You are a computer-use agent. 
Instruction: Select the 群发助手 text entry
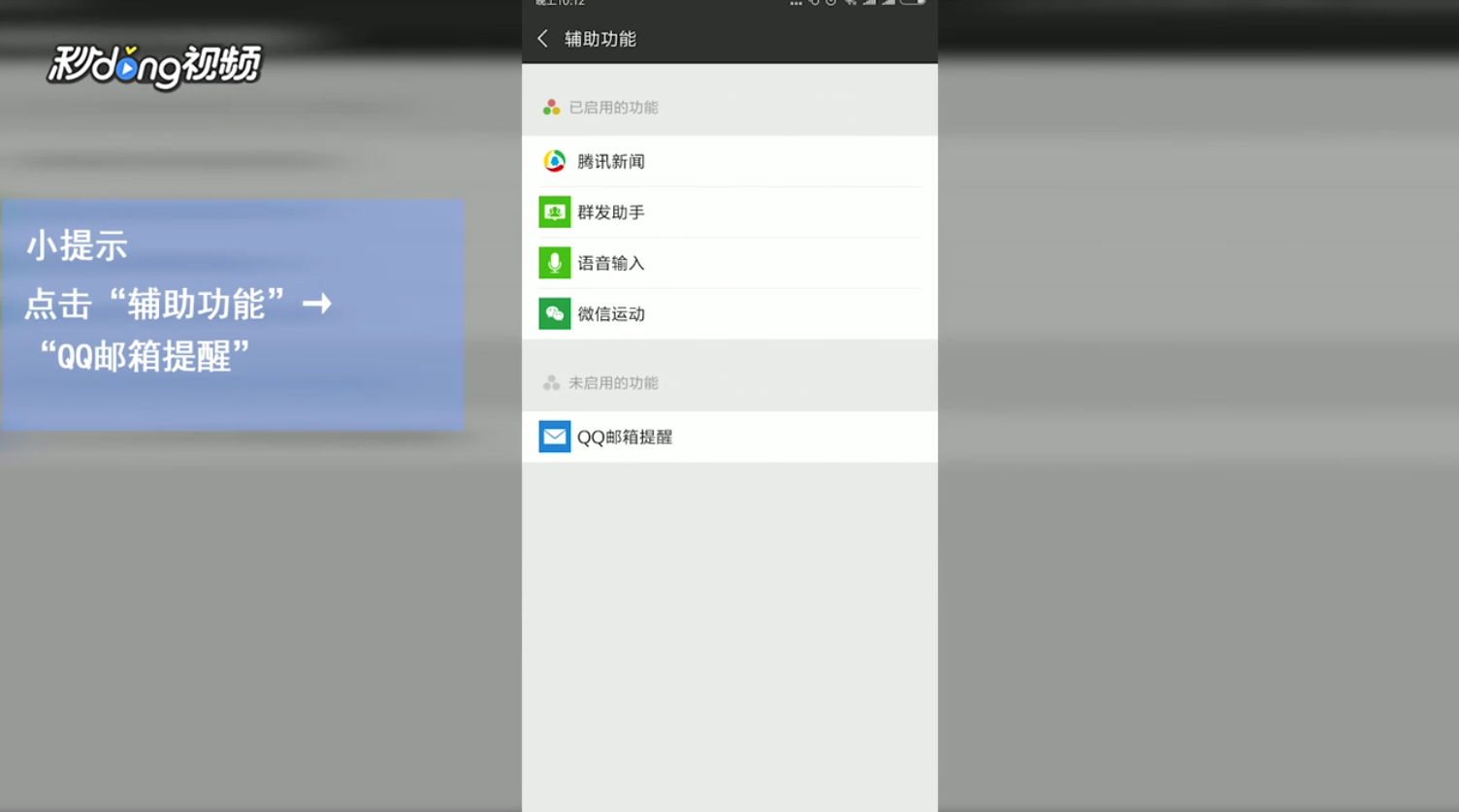[x=611, y=211]
